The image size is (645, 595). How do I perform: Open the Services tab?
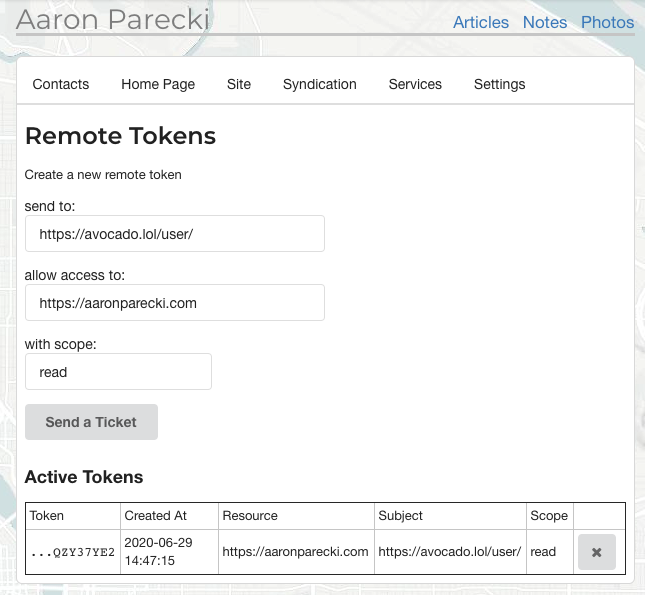[x=415, y=84]
